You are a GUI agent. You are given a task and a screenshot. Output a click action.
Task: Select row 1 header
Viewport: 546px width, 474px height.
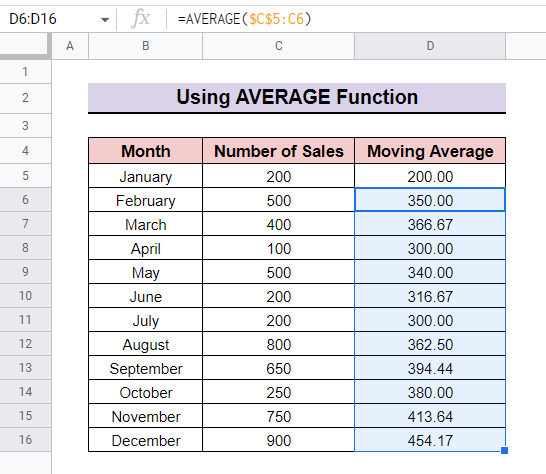pos(25,72)
